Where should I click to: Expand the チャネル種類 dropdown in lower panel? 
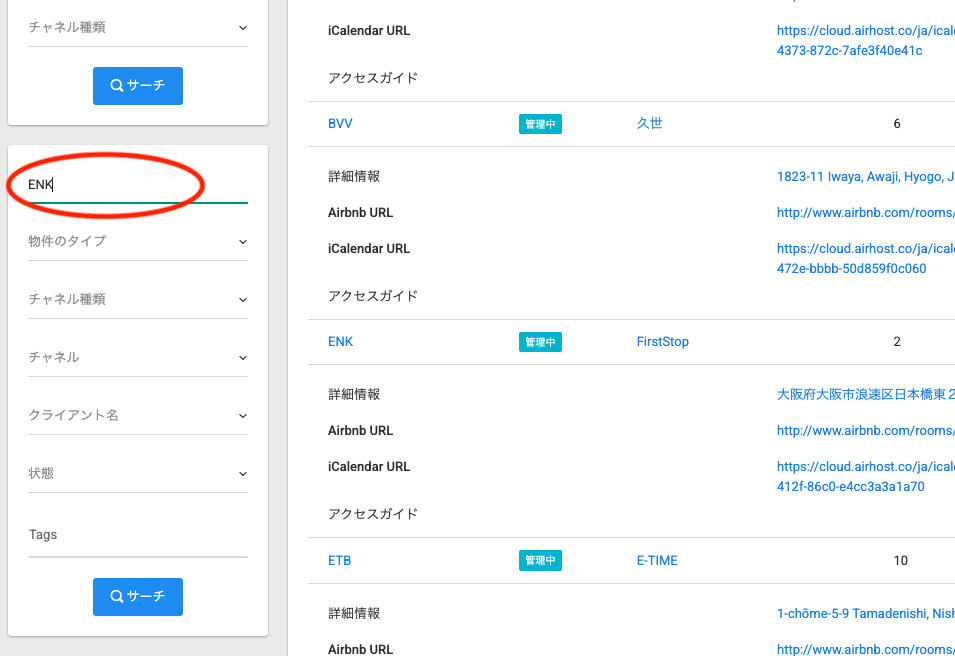pyautogui.click(x=138, y=299)
